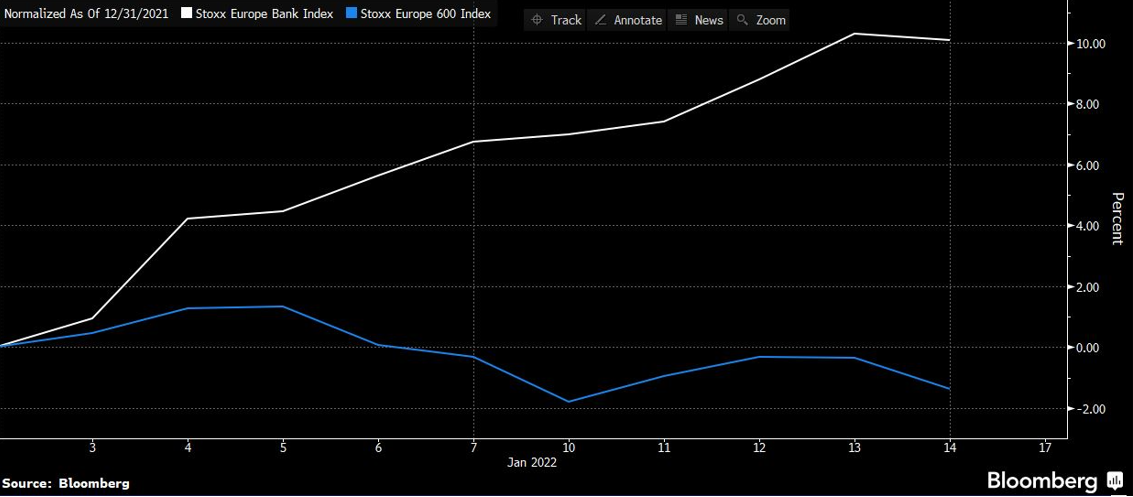The image size is (1133, 497).
Task: Click date 6 on the x-axis
Action: [x=379, y=448]
